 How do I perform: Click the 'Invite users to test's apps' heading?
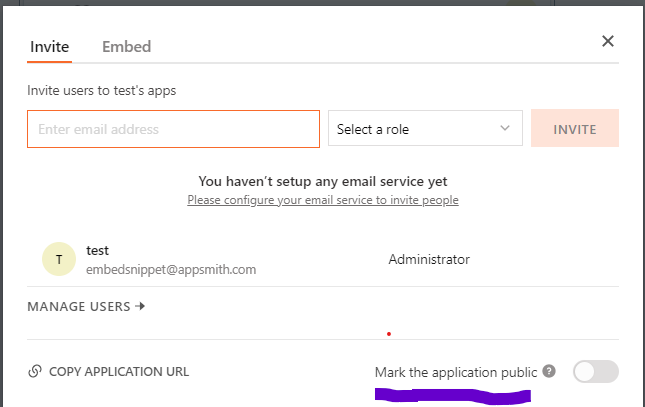point(102,91)
